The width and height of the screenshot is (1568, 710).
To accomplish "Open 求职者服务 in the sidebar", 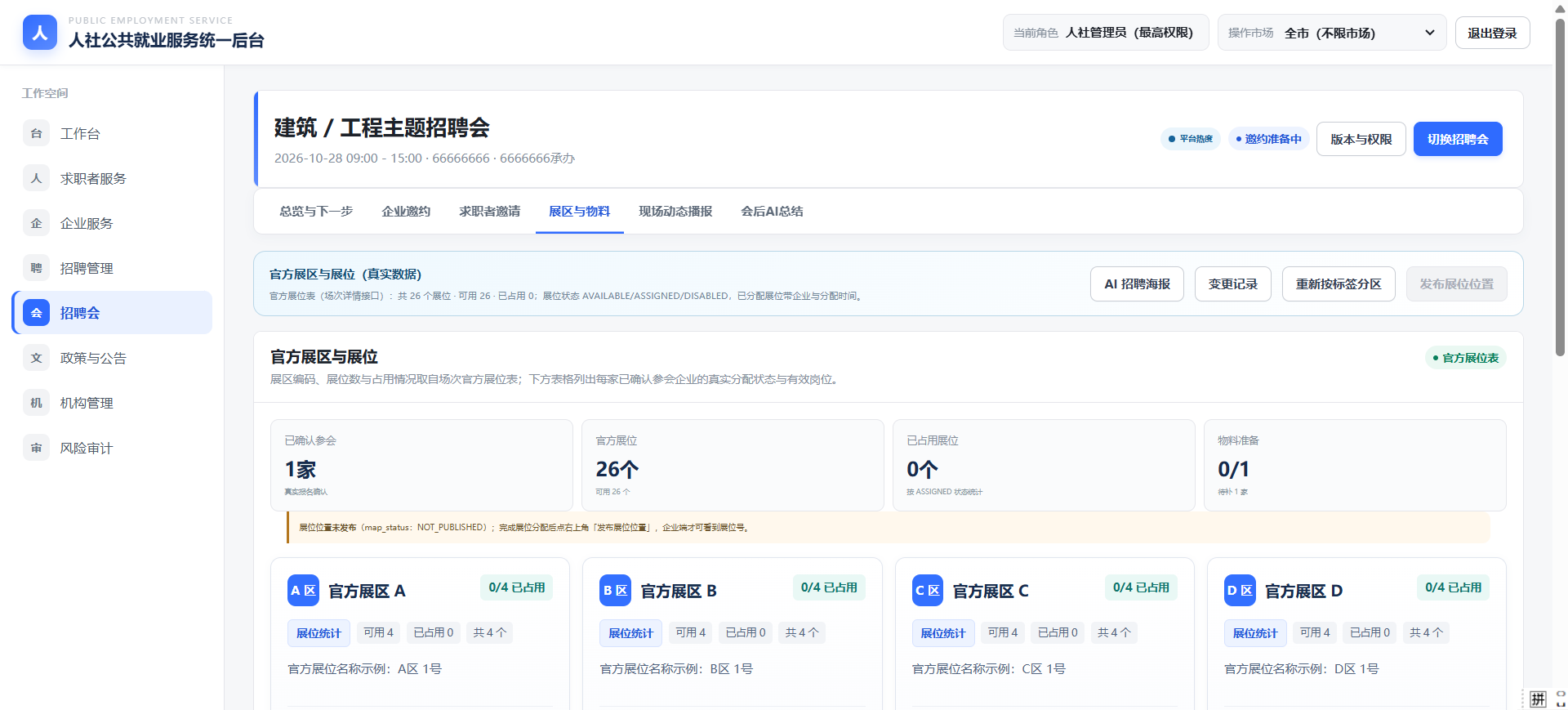I will pyautogui.click(x=112, y=178).
